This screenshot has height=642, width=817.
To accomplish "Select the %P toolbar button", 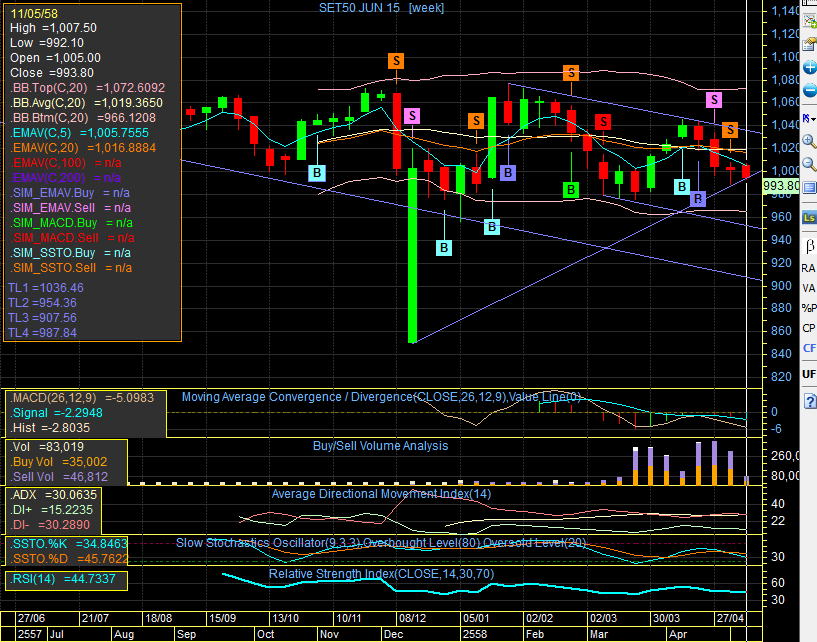I will [x=809, y=308].
